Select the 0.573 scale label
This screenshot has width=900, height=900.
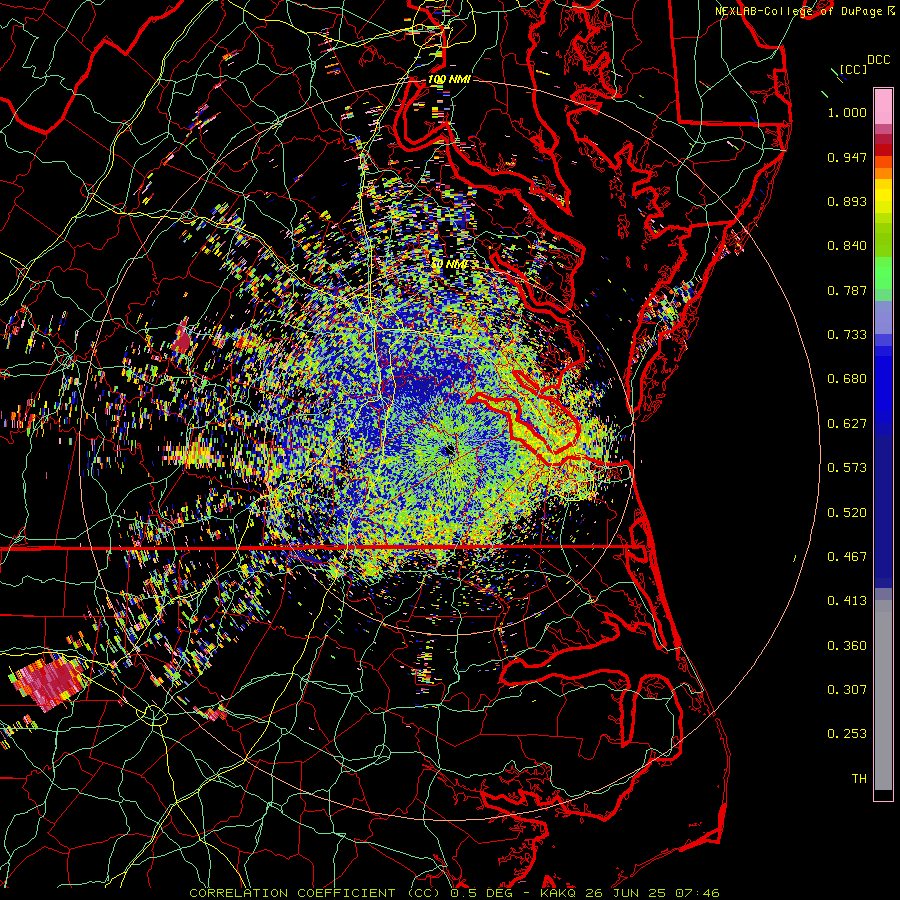(x=847, y=468)
